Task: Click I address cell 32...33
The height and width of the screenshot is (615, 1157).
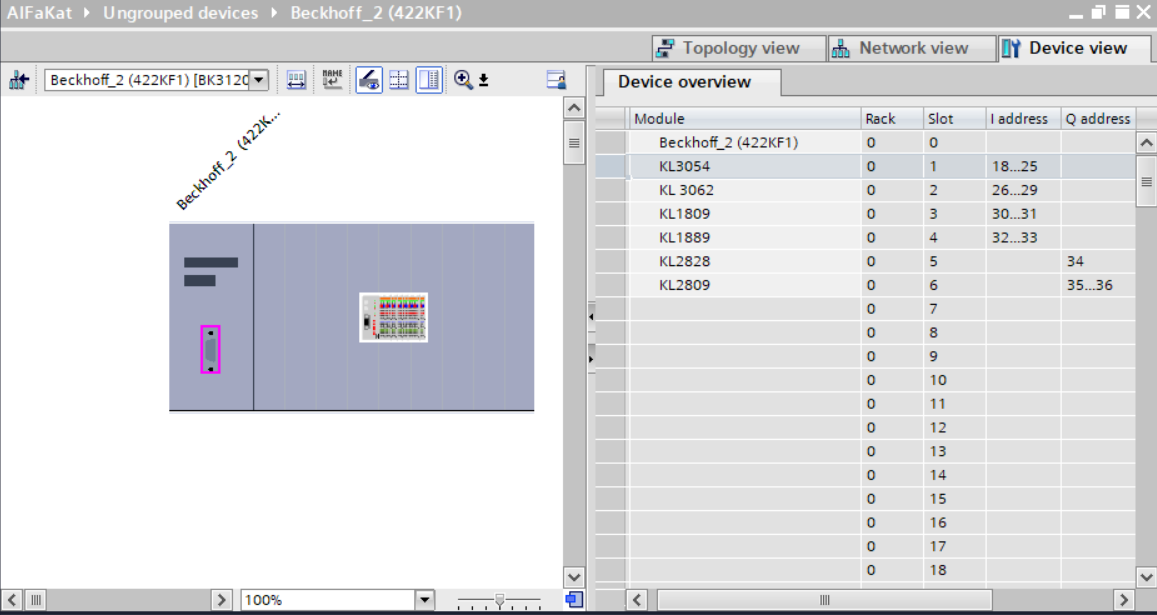Action: [1023, 237]
